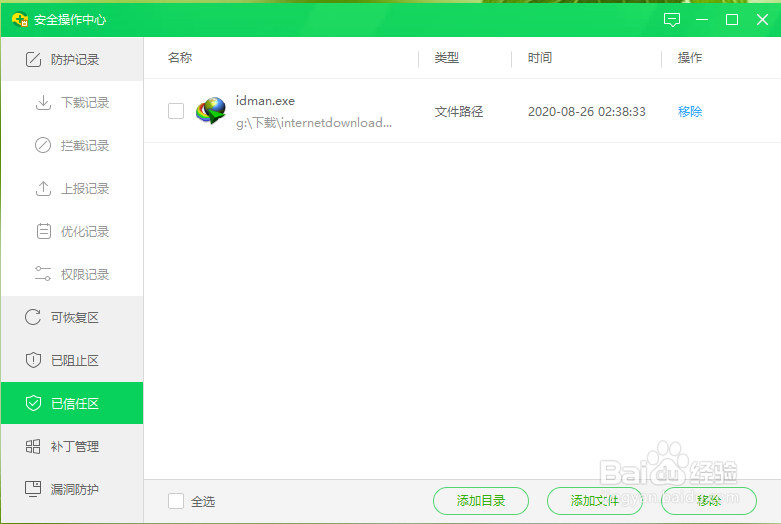The image size is (781, 524).
Task: Click the 已信任区 shield check icon
Action: point(33,403)
